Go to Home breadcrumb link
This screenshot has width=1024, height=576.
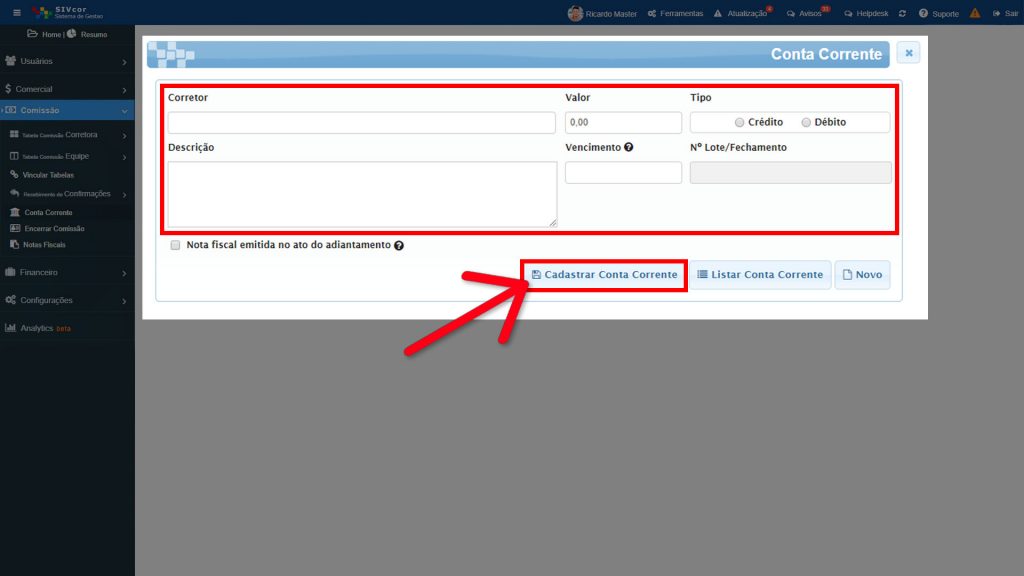(51, 35)
